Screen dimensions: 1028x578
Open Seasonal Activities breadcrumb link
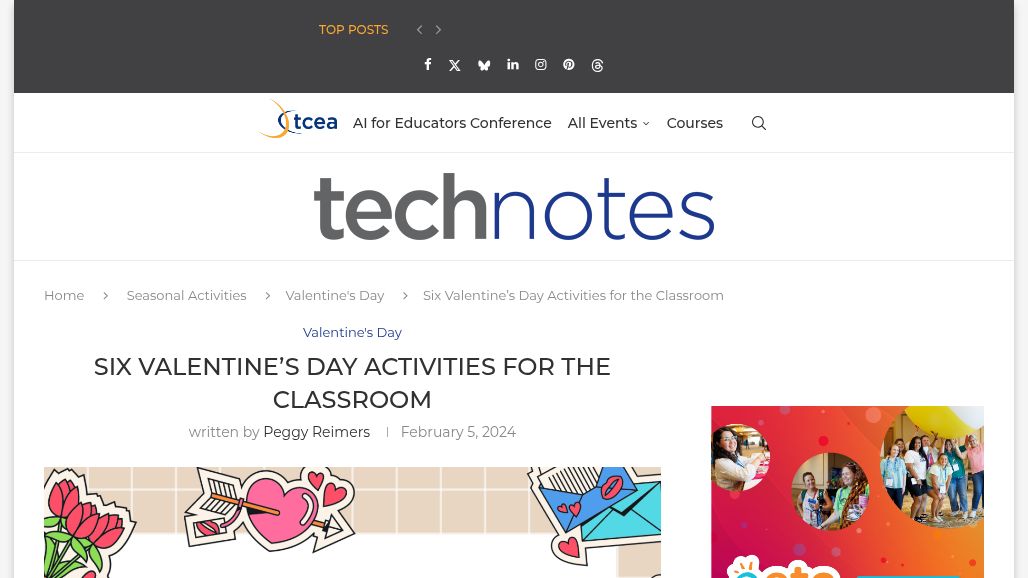point(186,295)
